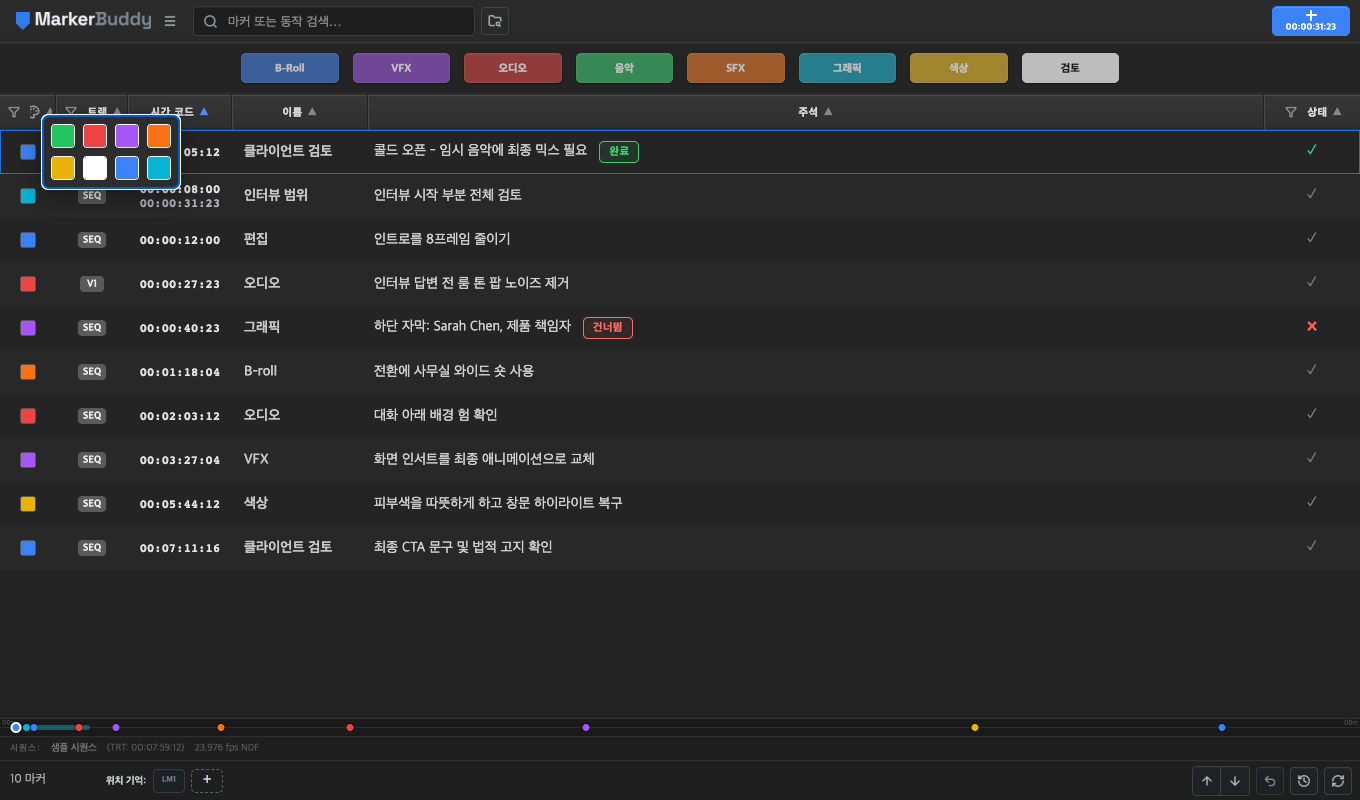1360x800 pixels.
Task: Pick the white swatch in color popup
Action: pyautogui.click(x=95, y=168)
